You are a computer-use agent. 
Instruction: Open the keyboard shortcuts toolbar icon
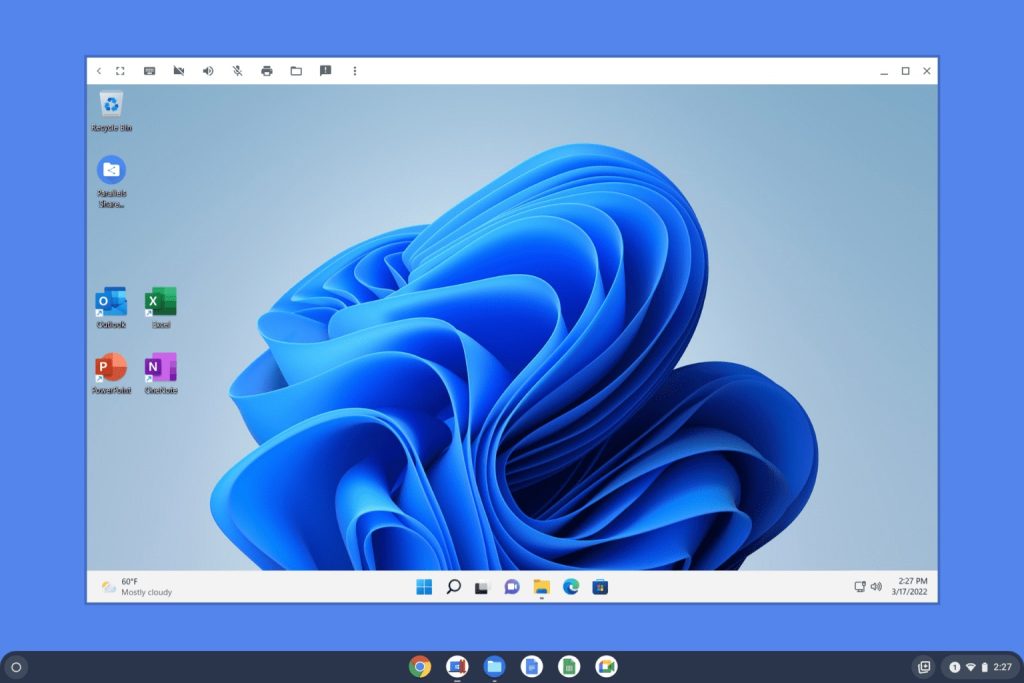(x=150, y=71)
